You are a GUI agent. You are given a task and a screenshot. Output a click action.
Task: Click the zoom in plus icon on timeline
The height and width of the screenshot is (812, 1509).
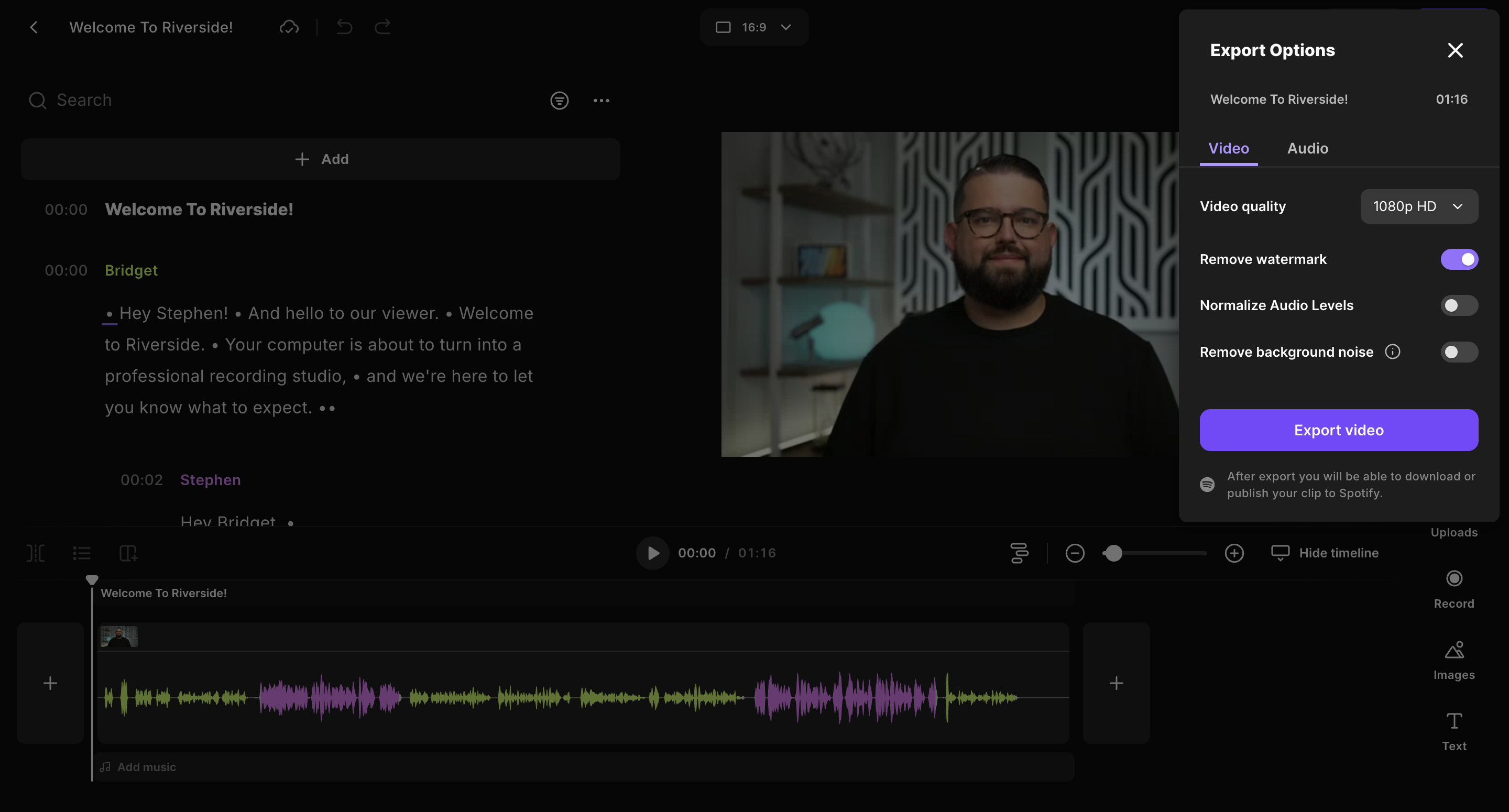1234,553
